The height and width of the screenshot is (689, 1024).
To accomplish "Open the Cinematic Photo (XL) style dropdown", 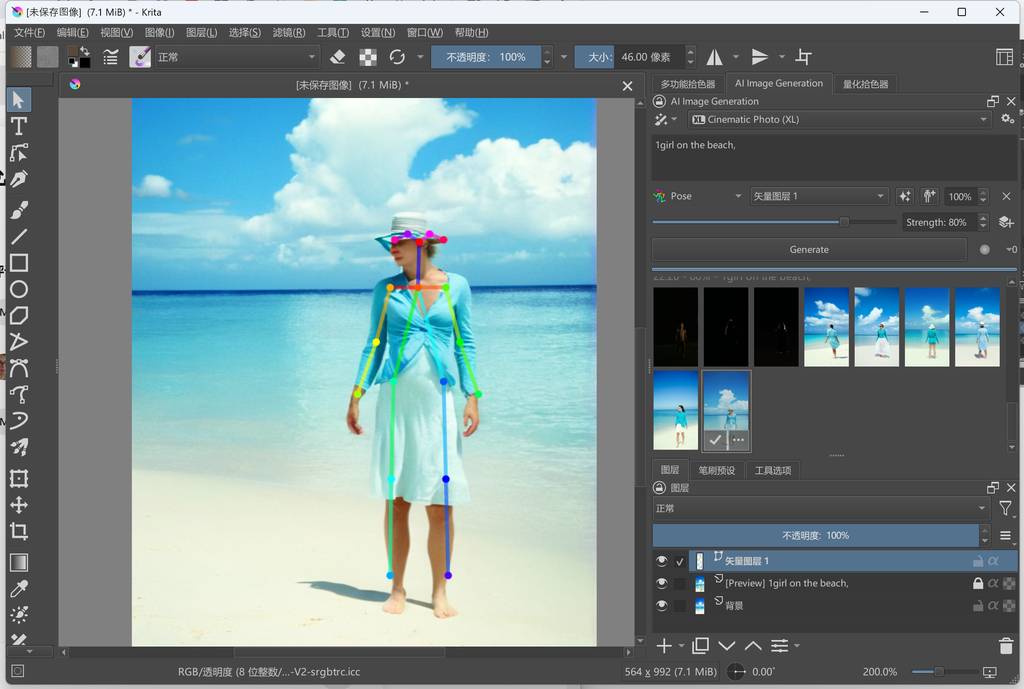I will click(x=838, y=119).
